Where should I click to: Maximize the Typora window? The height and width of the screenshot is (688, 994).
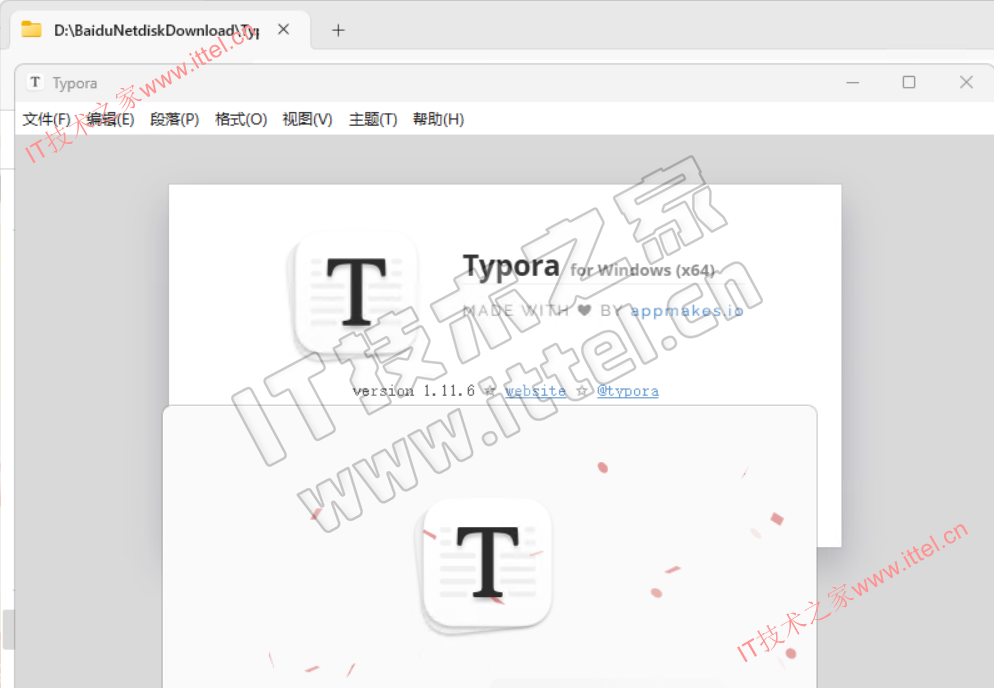pos(909,83)
